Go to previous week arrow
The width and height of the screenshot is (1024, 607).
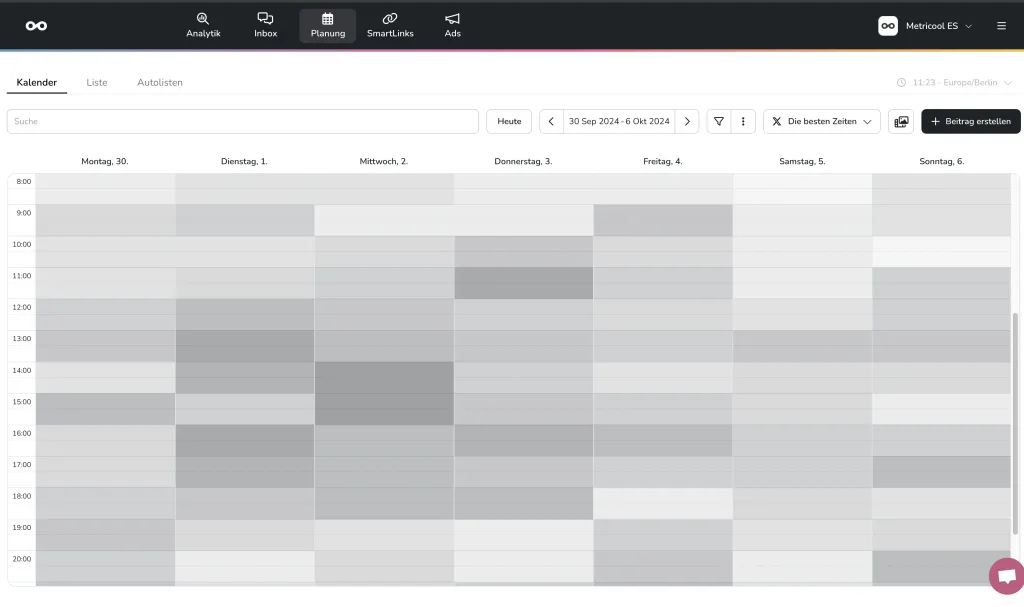click(x=551, y=122)
